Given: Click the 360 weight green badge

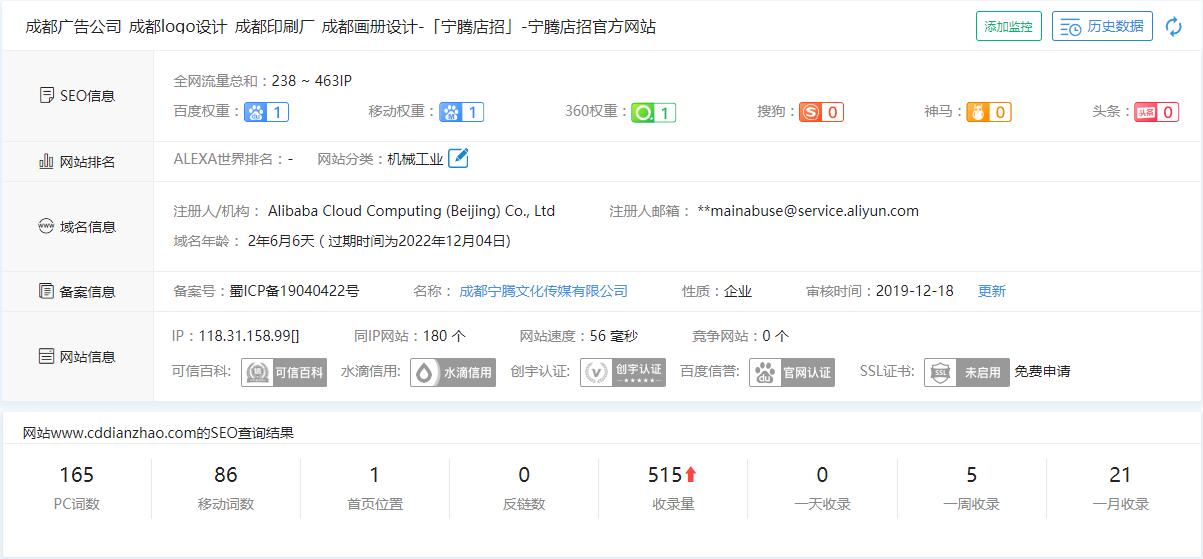Looking at the screenshot, I should [x=654, y=112].
